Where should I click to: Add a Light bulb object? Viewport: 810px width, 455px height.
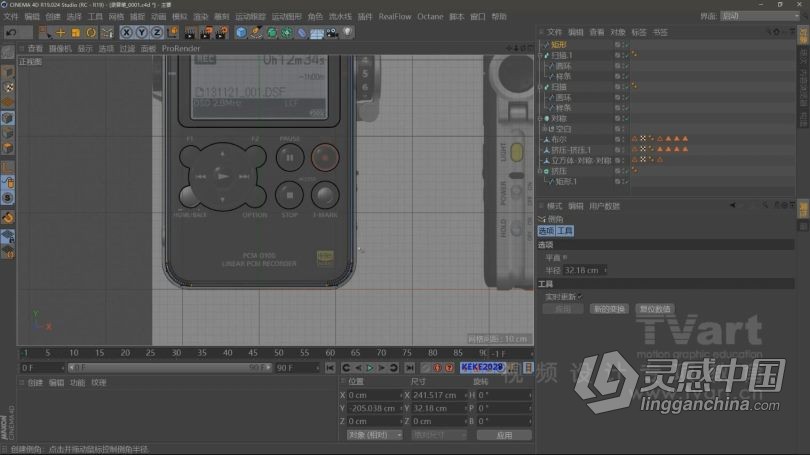348,33
